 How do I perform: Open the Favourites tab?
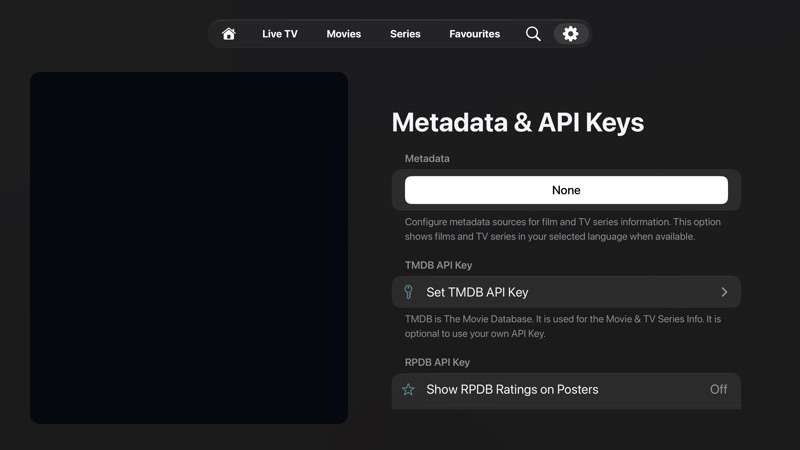[x=474, y=34]
